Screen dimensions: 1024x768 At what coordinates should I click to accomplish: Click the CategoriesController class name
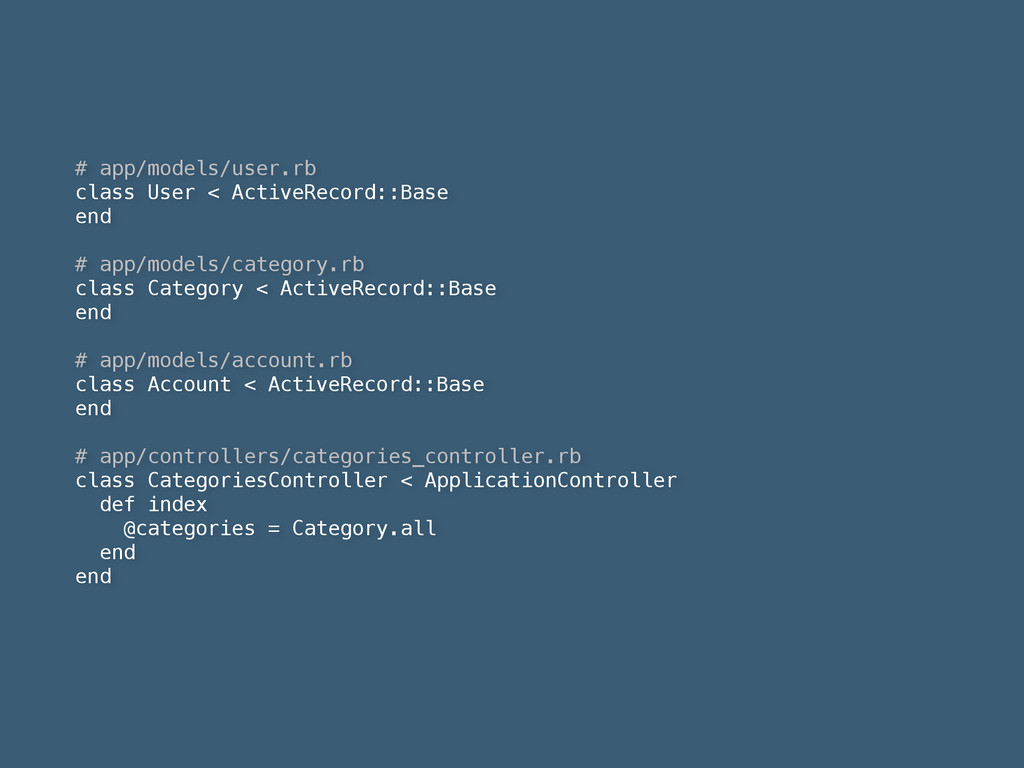tap(268, 481)
